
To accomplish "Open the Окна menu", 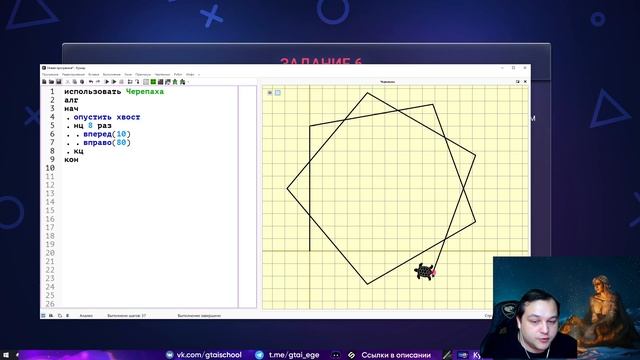I will (128, 74).
